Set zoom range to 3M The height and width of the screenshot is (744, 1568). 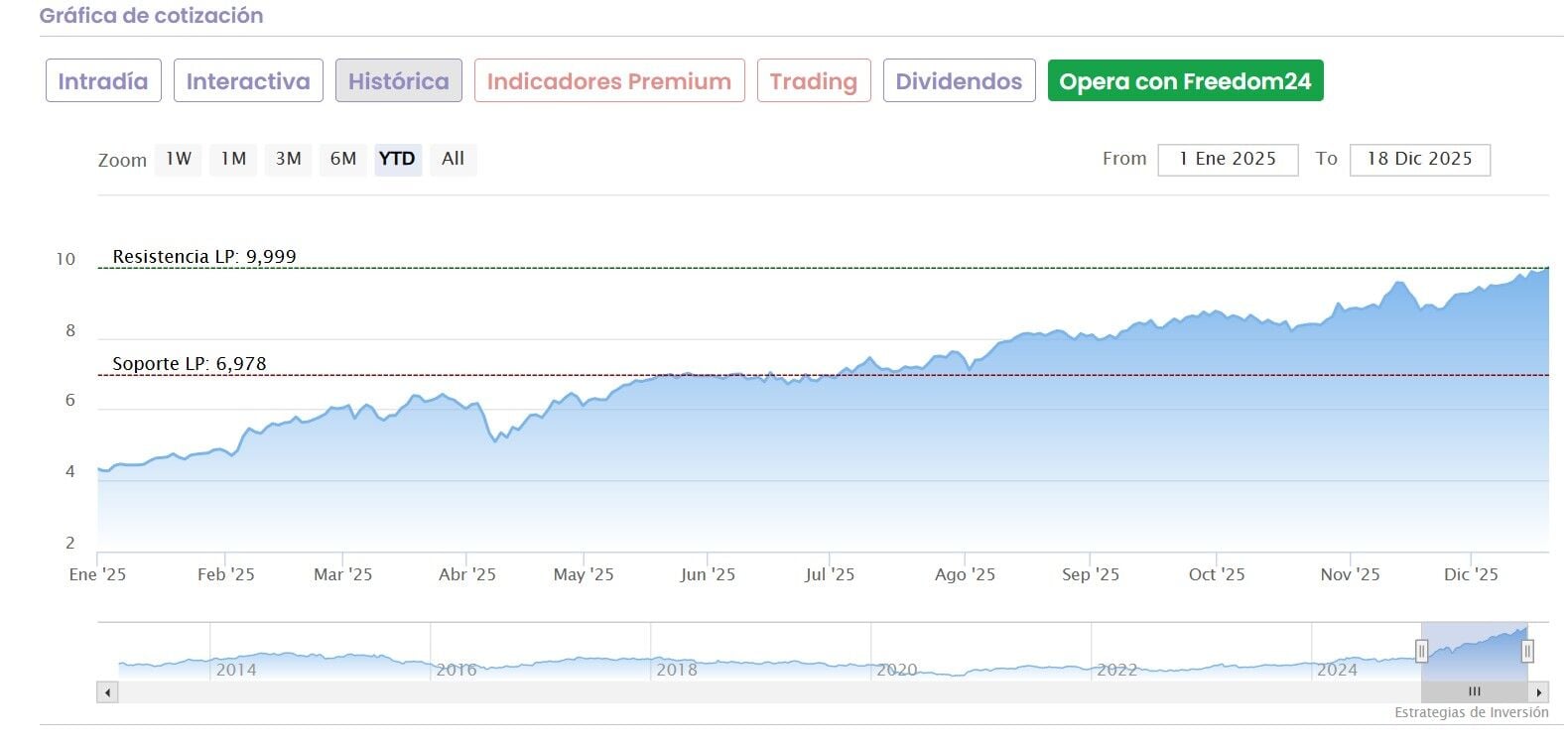point(288,159)
